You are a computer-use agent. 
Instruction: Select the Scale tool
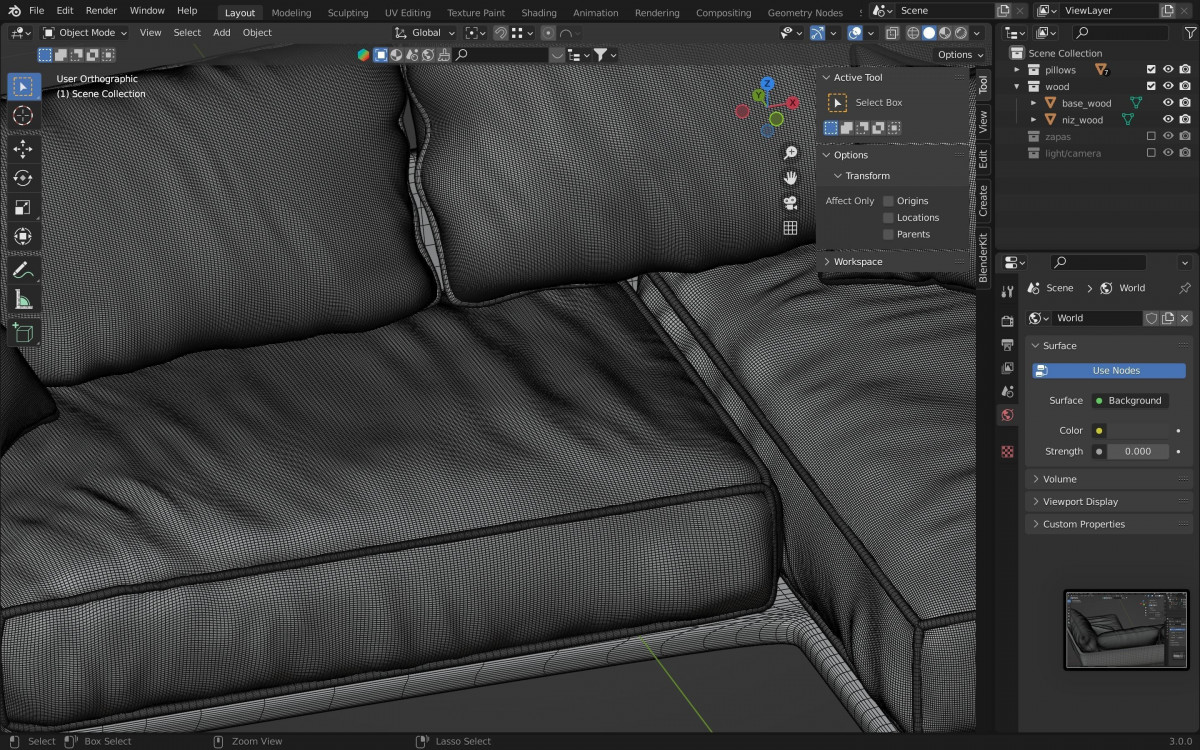(x=23, y=208)
